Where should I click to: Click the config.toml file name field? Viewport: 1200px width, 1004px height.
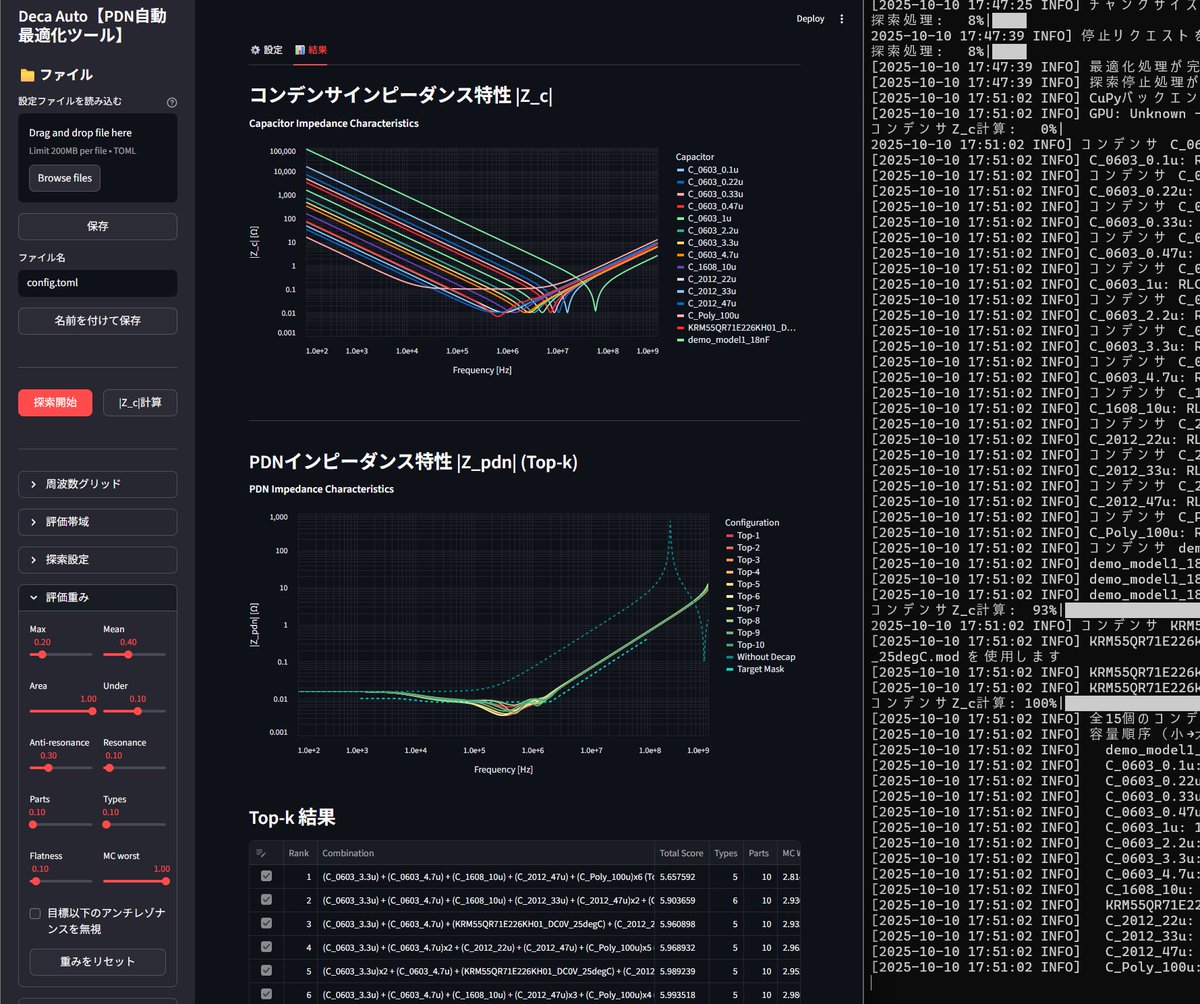pyautogui.click(x=98, y=283)
